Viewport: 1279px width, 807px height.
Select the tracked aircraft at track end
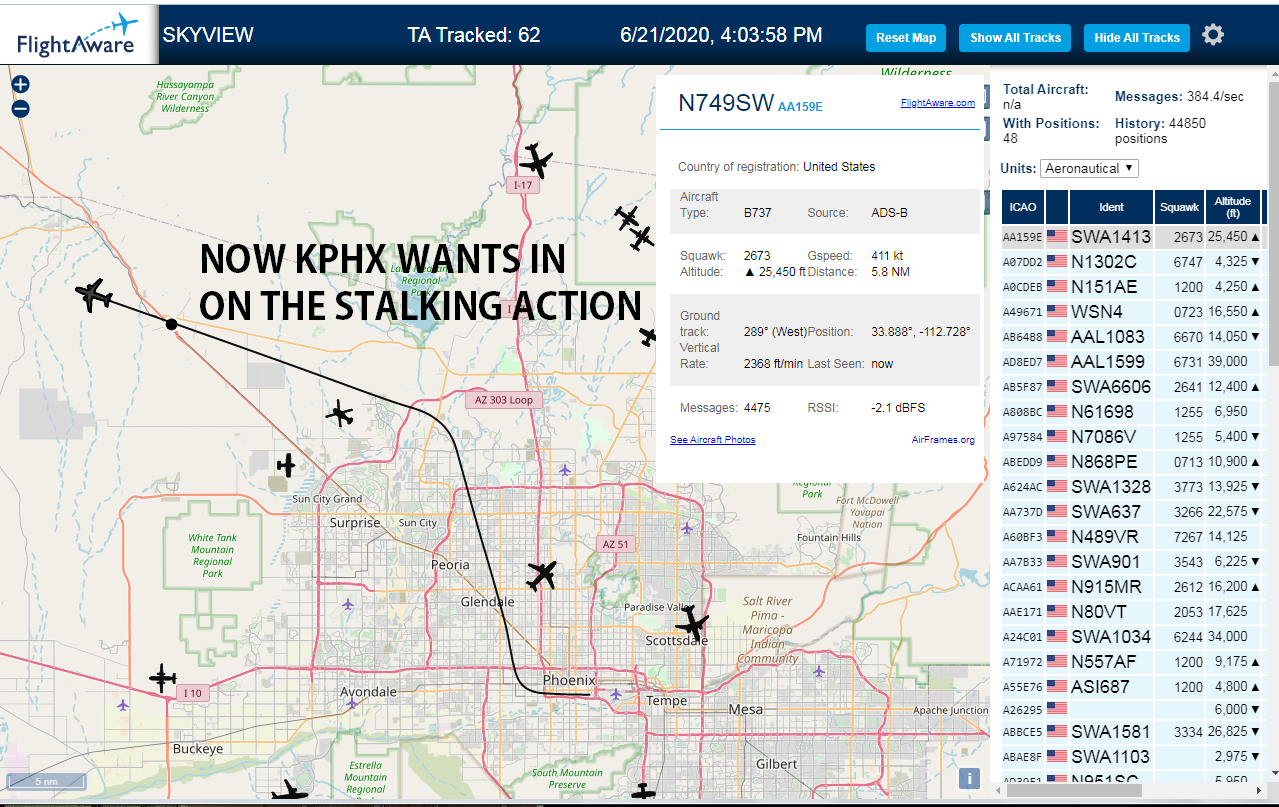click(x=94, y=294)
